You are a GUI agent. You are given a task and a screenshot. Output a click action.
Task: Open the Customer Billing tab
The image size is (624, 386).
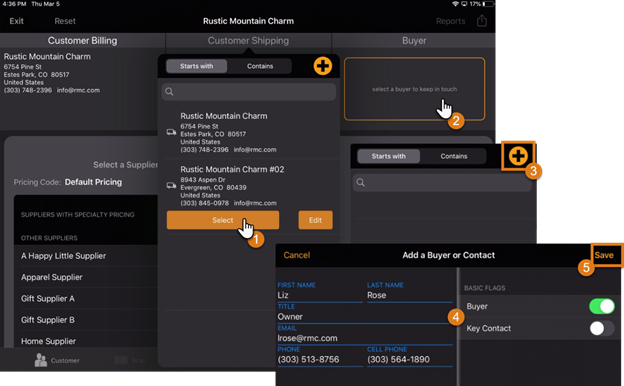pos(82,41)
